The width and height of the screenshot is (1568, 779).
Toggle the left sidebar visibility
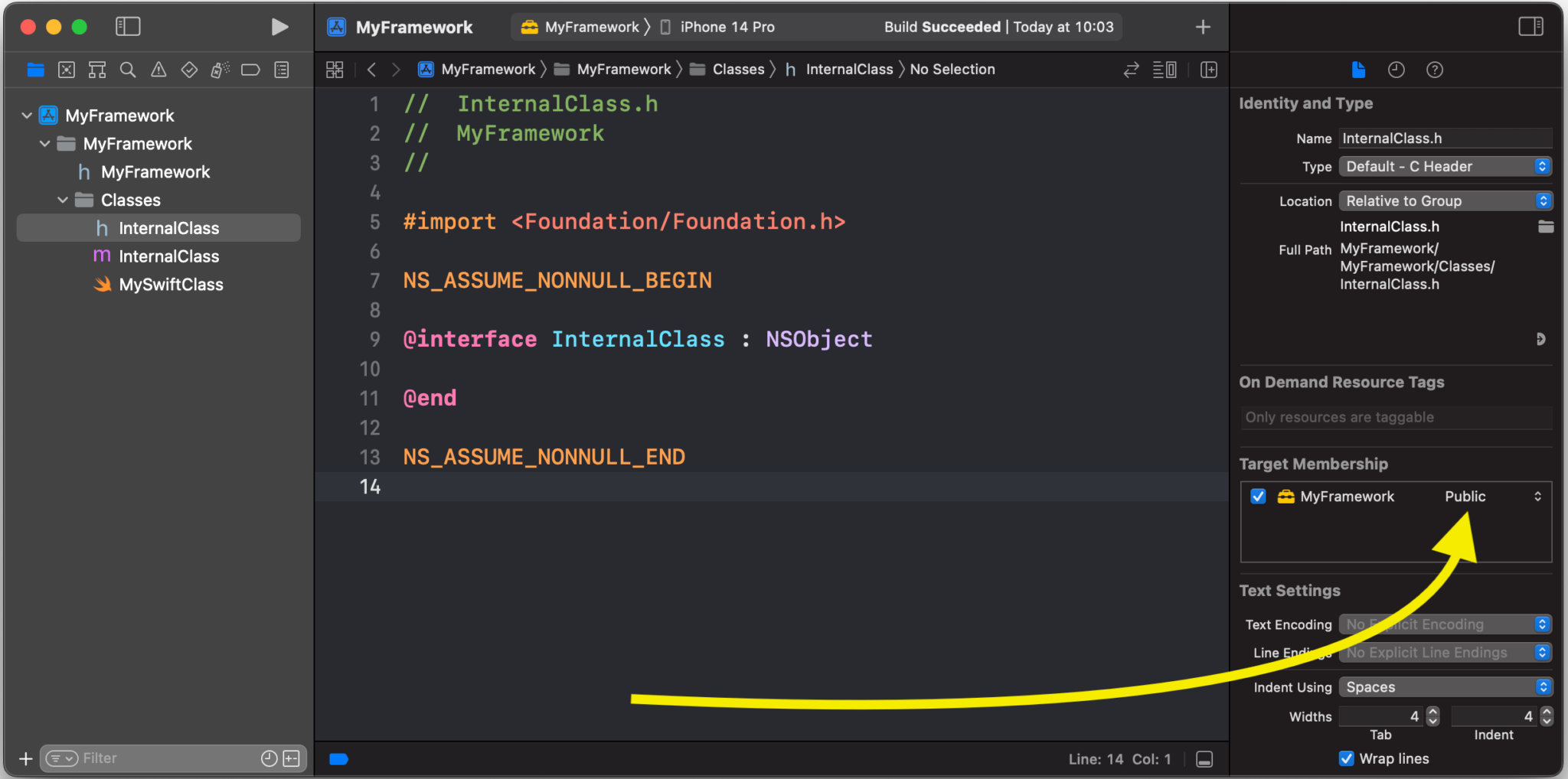point(128,26)
